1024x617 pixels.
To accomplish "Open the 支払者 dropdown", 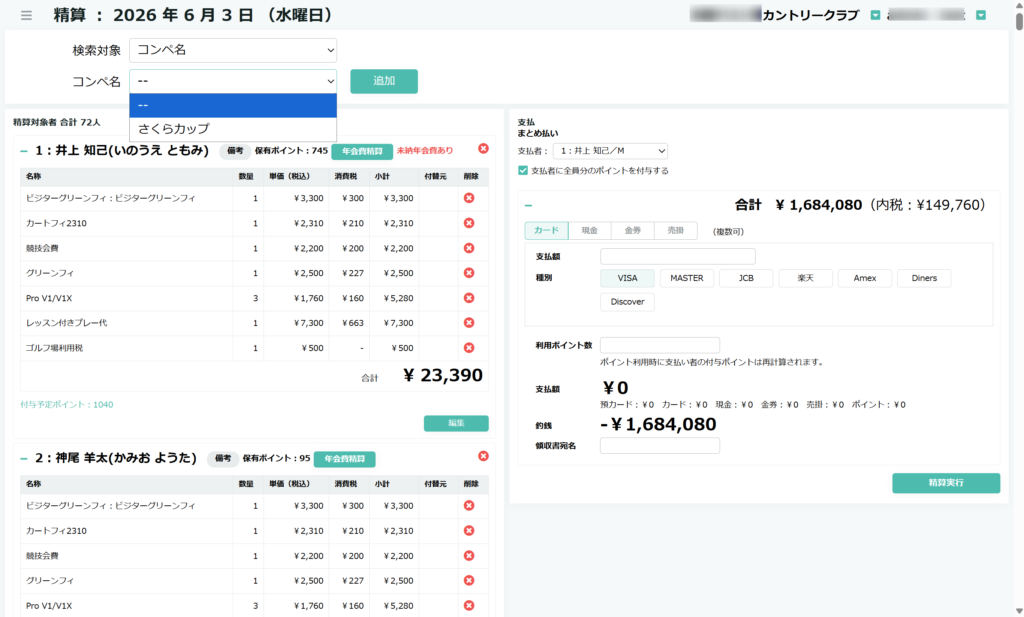I will click(x=610, y=151).
